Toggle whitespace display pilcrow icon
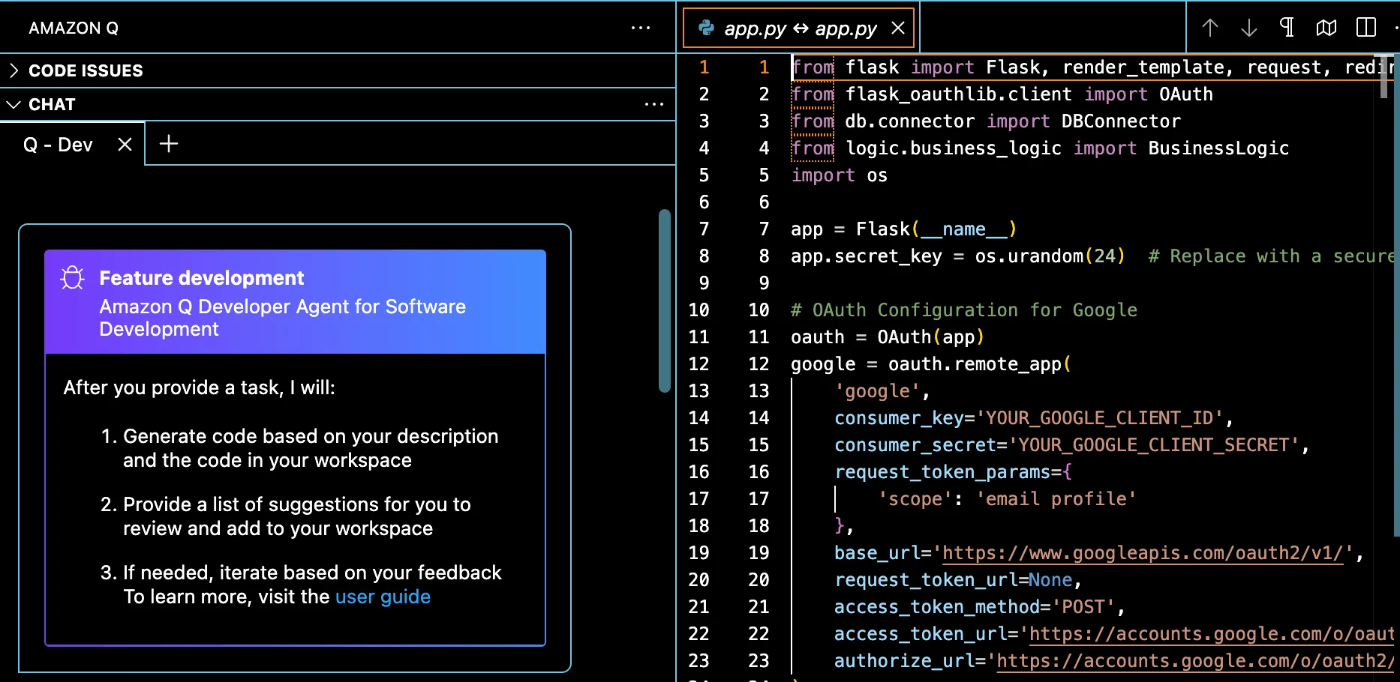The image size is (1400, 682). click(x=1288, y=28)
